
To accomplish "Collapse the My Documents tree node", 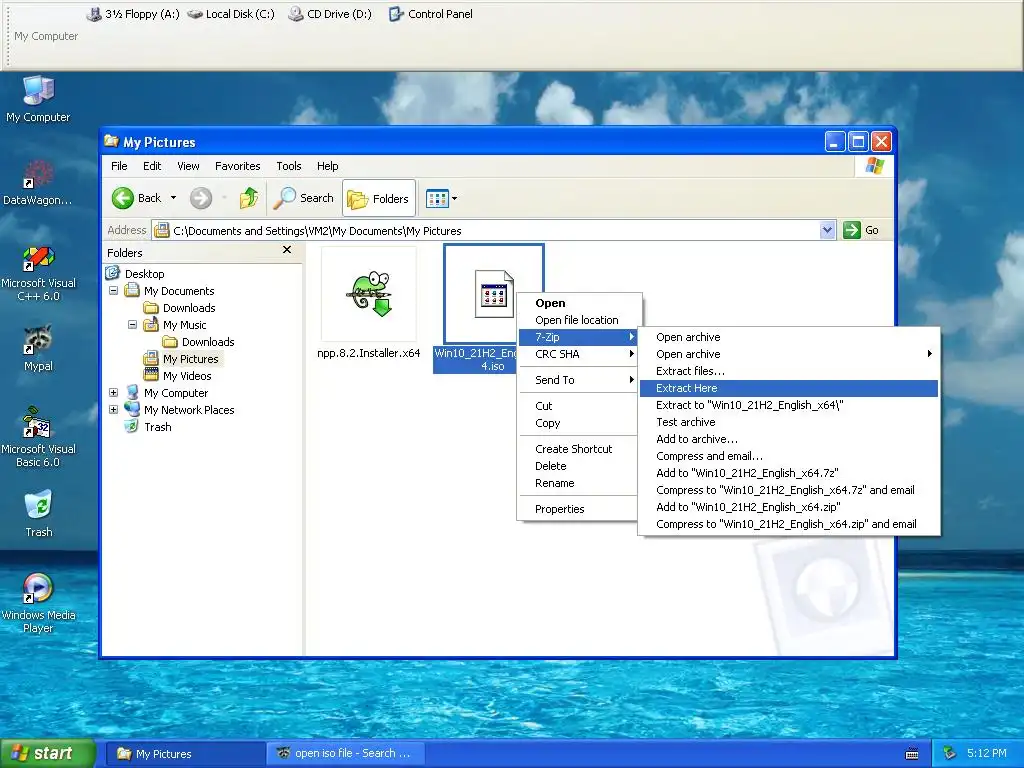I will (x=114, y=290).
